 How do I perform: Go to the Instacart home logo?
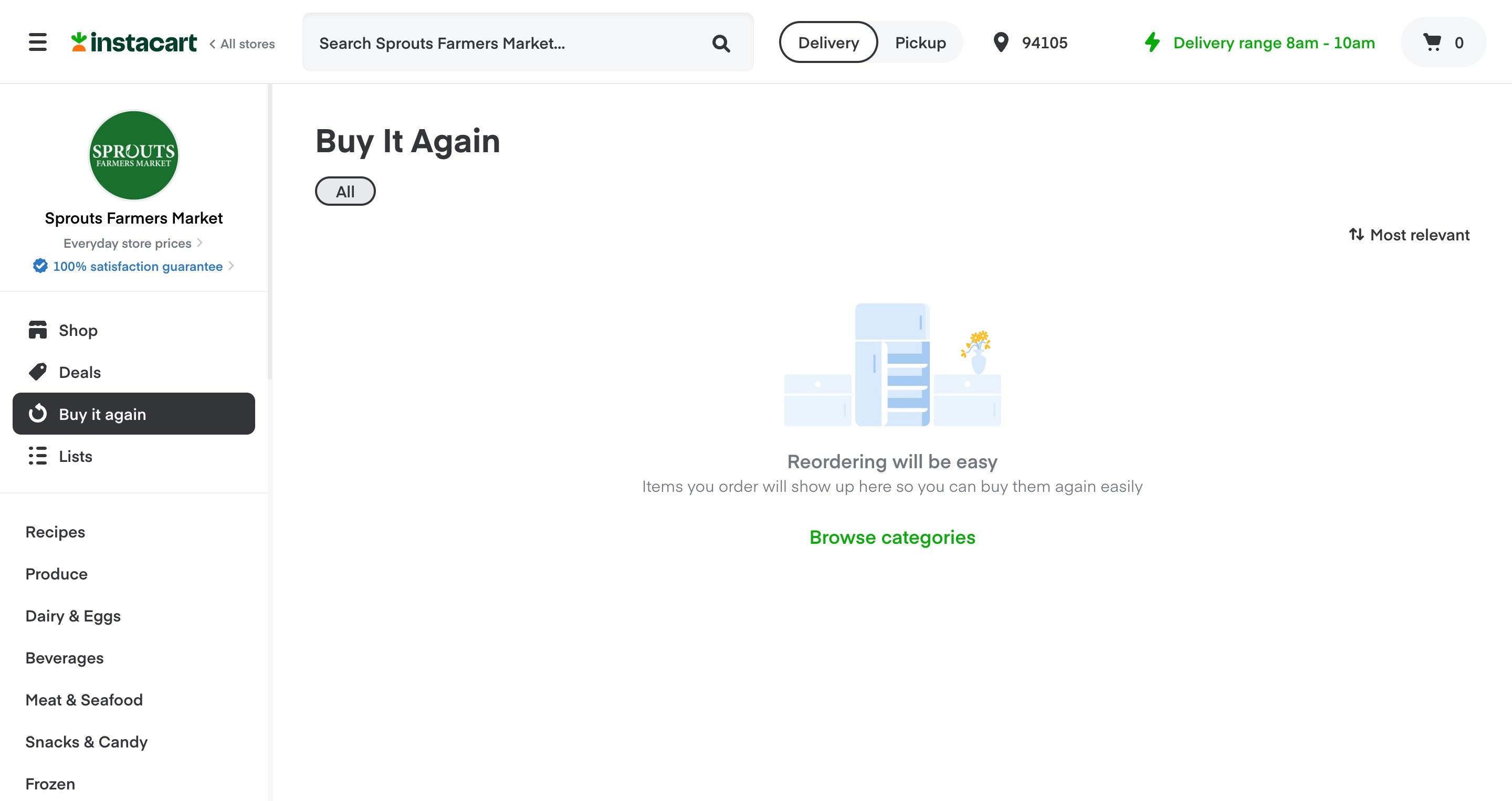(x=134, y=42)
